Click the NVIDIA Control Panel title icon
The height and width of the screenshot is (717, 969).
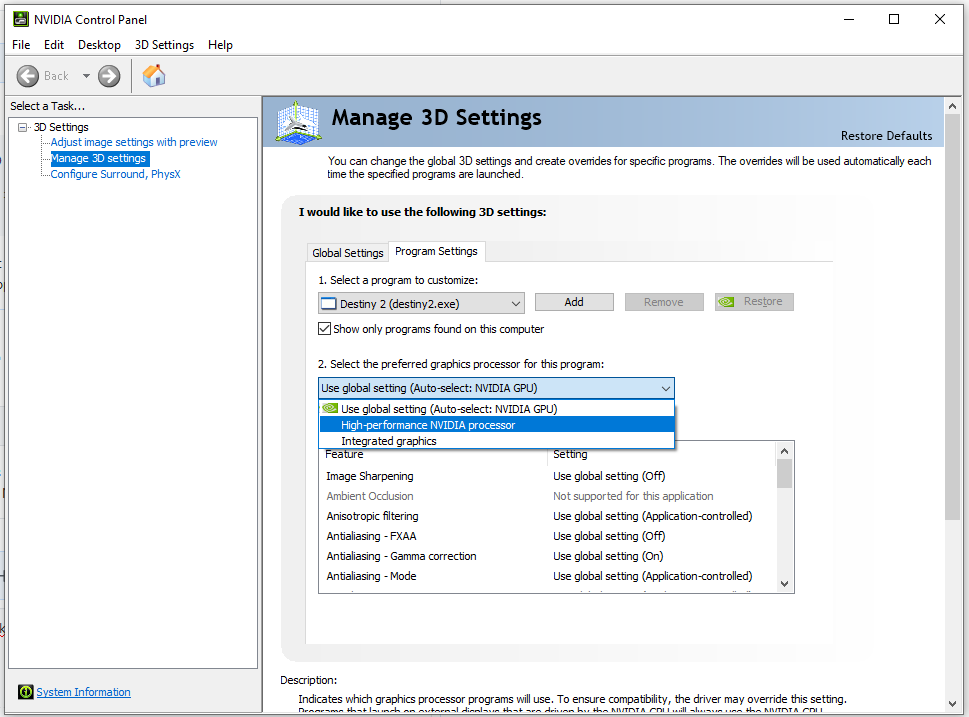tap(21, 19)
